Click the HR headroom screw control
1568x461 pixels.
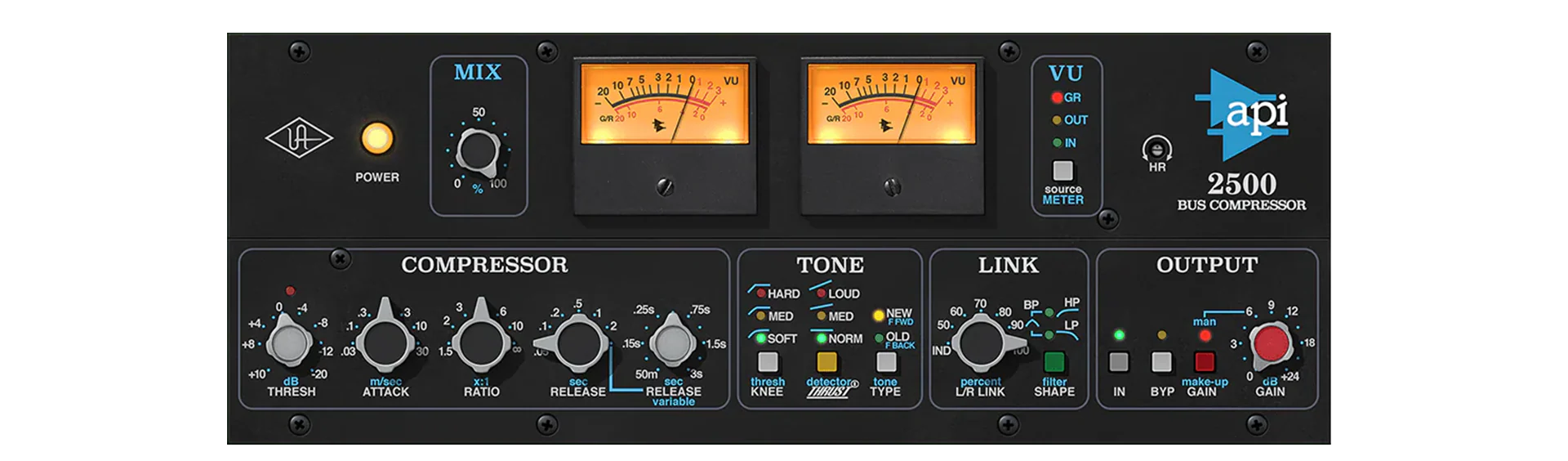click(1157, 149)
